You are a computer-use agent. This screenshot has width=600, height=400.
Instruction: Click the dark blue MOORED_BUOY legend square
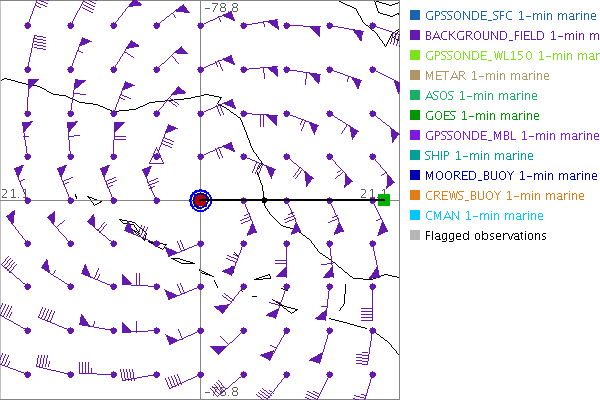tap(416, 175)
